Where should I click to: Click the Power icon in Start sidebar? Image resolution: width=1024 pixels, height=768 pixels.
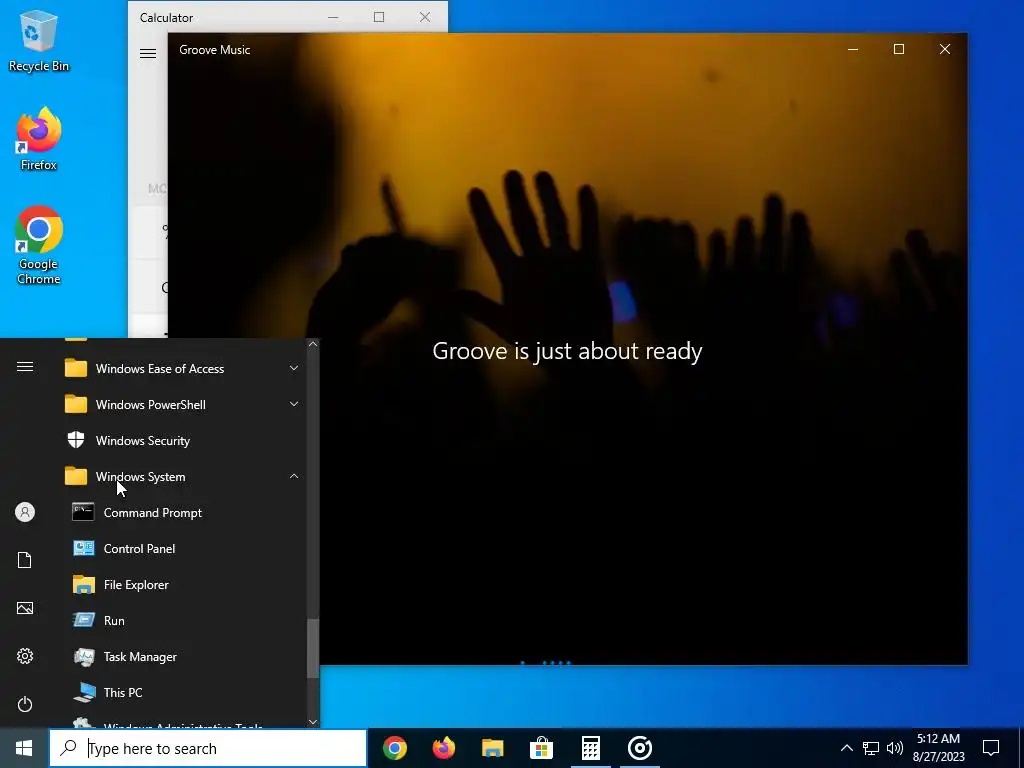point(25,704)
